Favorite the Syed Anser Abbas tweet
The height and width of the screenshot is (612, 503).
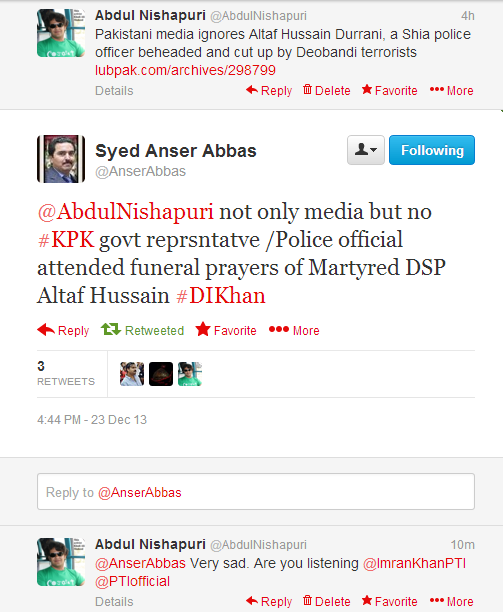pos(226,330)
